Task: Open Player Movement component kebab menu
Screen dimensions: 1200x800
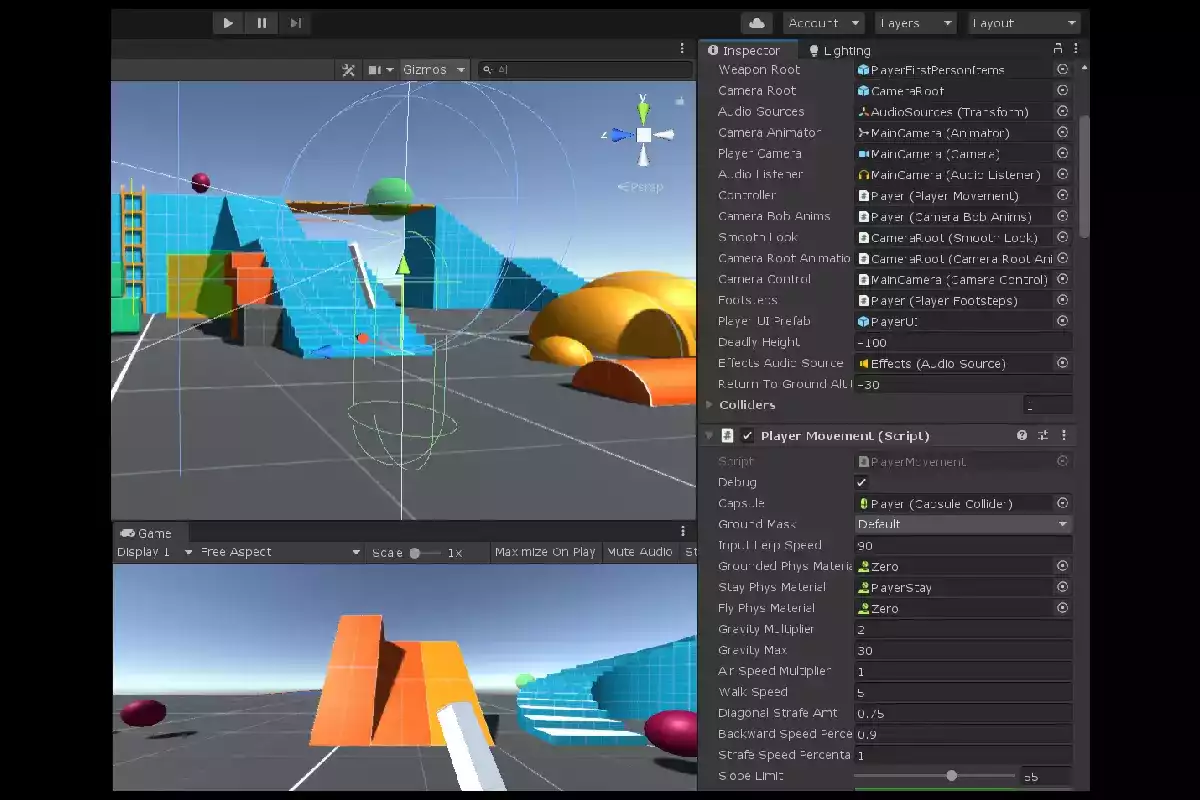Action: tap(1063, 436)
